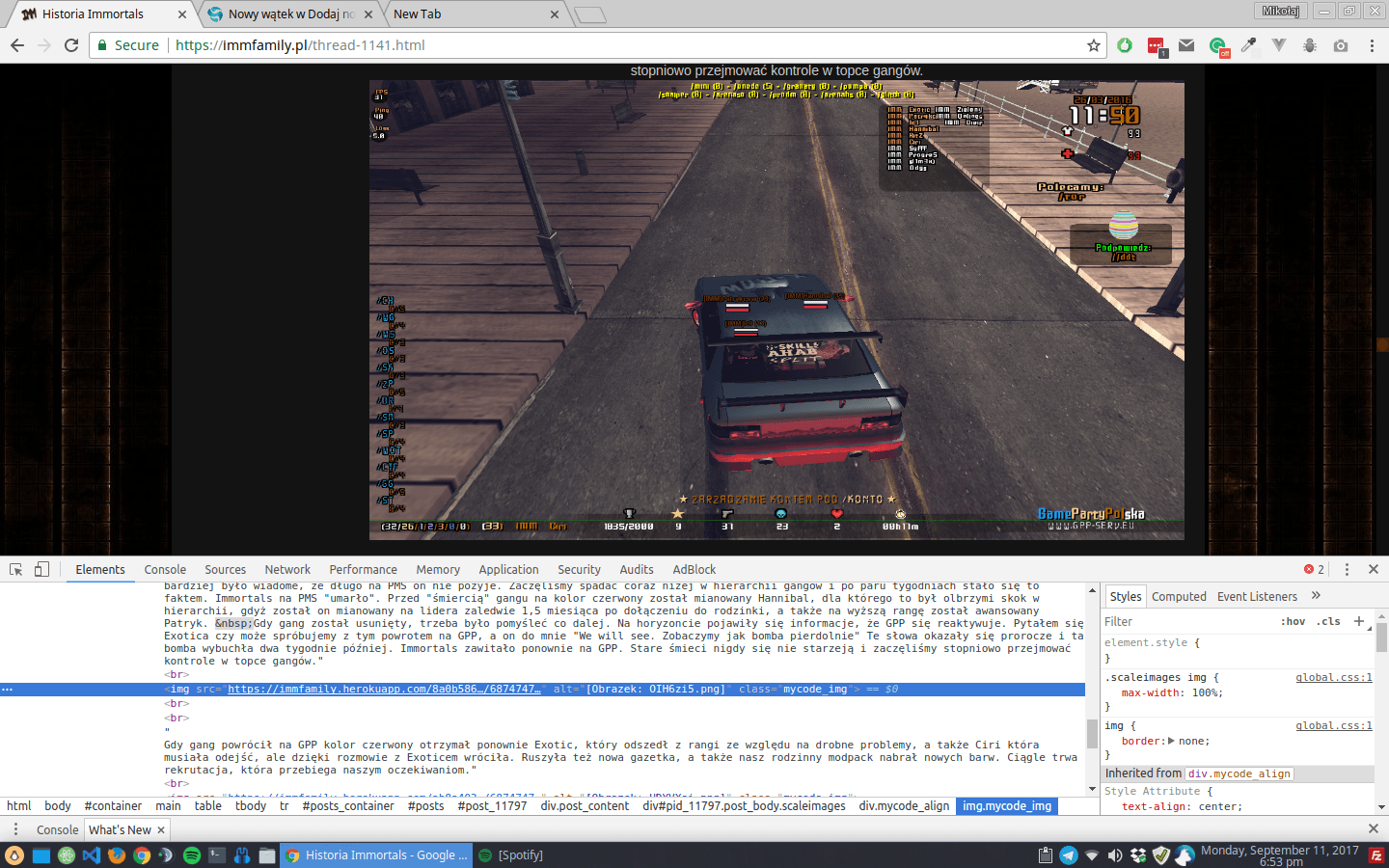
Task: Select div.mycode_align in the breadcrumb bar
Action: [x=904, y=806]
